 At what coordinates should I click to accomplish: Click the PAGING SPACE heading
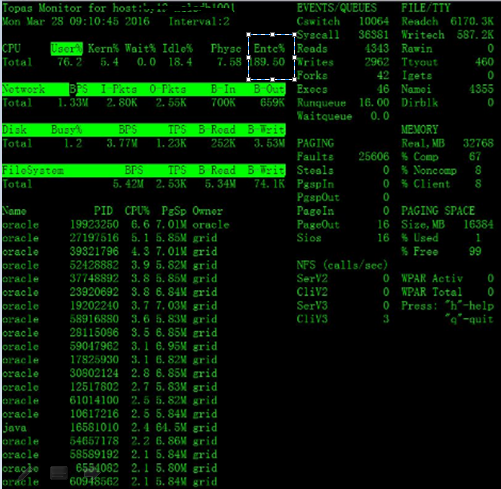(x=438, y=211)
